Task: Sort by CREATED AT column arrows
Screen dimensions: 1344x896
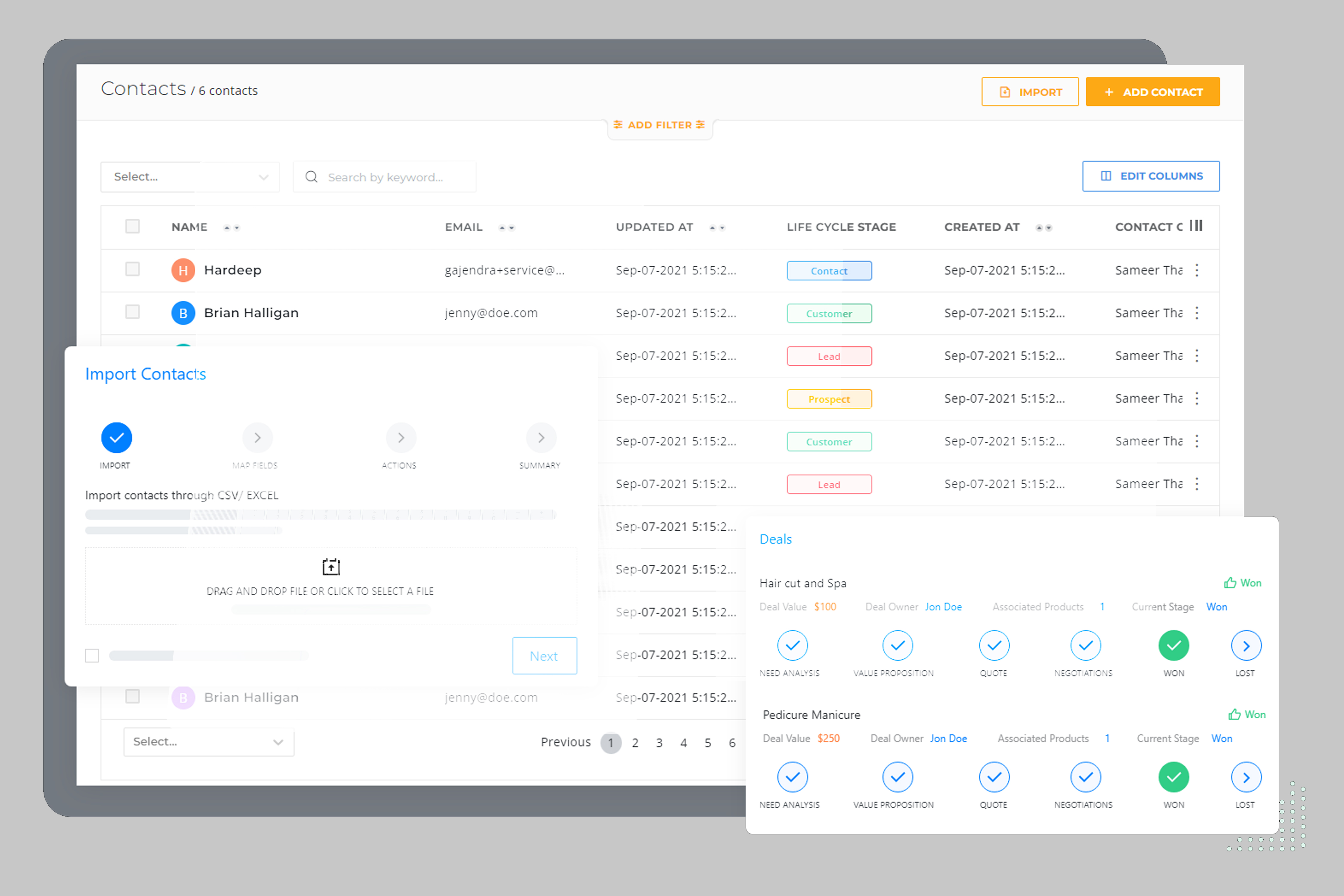Action: point(1044,227)
